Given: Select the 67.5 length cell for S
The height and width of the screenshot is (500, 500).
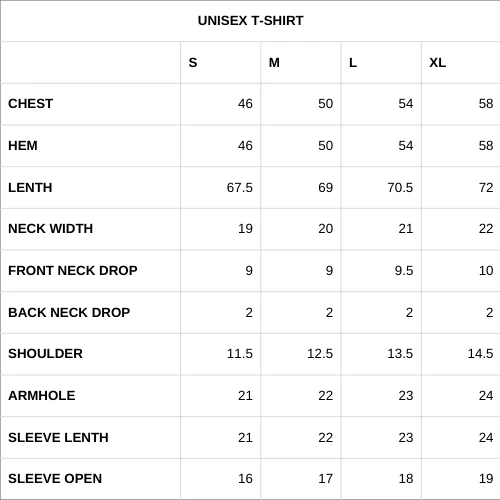Looking at the screenshot, I should tap(221, 188).
